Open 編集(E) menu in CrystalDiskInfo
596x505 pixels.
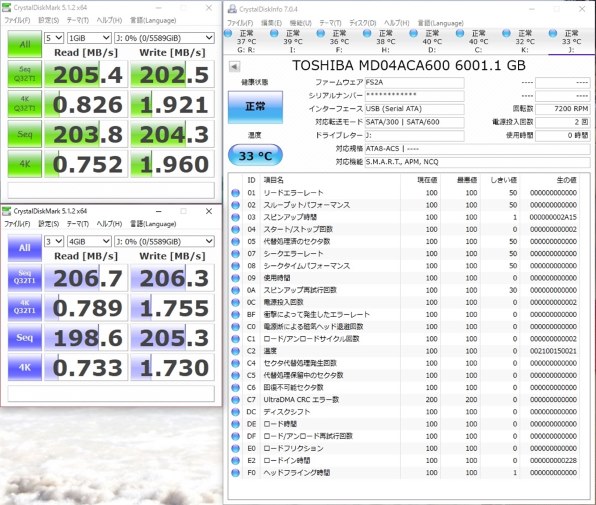click(x=271, y=23)
